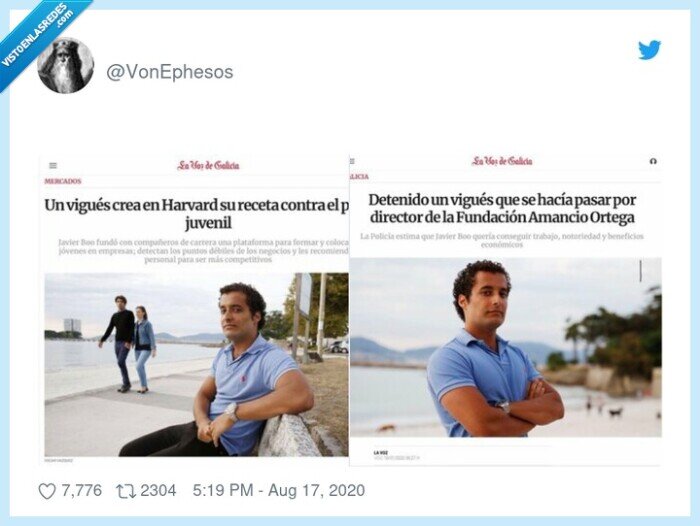The width and height of the screenshot is (700, 526).
Task: Open the hamburger menu in right article
Action: tap(352, 161)
